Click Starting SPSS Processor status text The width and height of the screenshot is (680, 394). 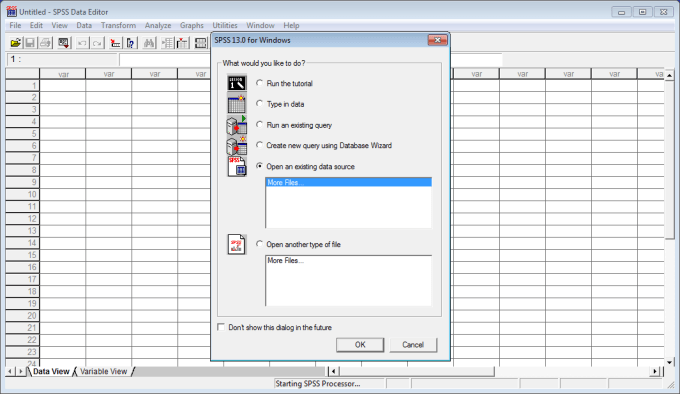pos(317,384)
